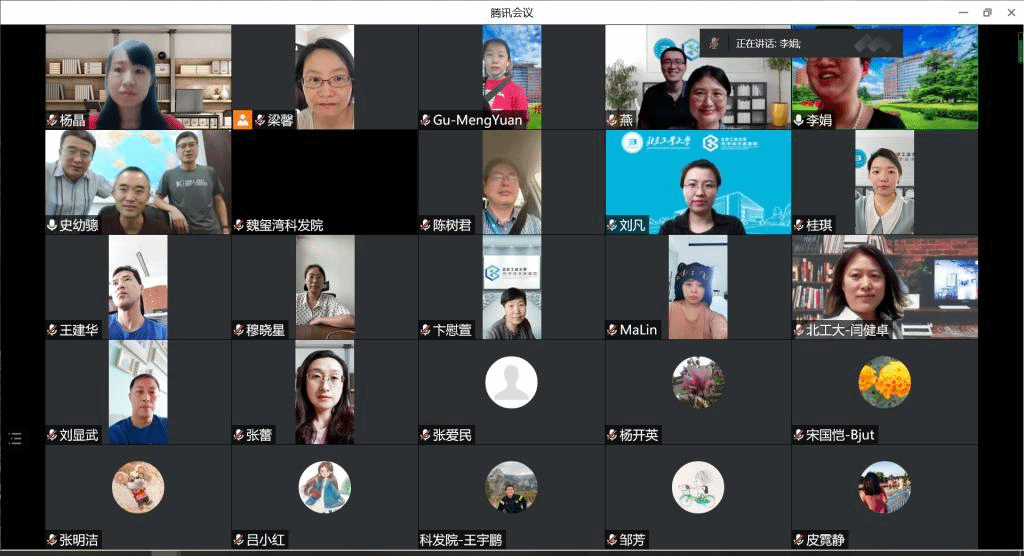Viewport: 1024px width, 556px height.
Task: Click the bicycle avatar of 邹芳
Action: [697, 487]
